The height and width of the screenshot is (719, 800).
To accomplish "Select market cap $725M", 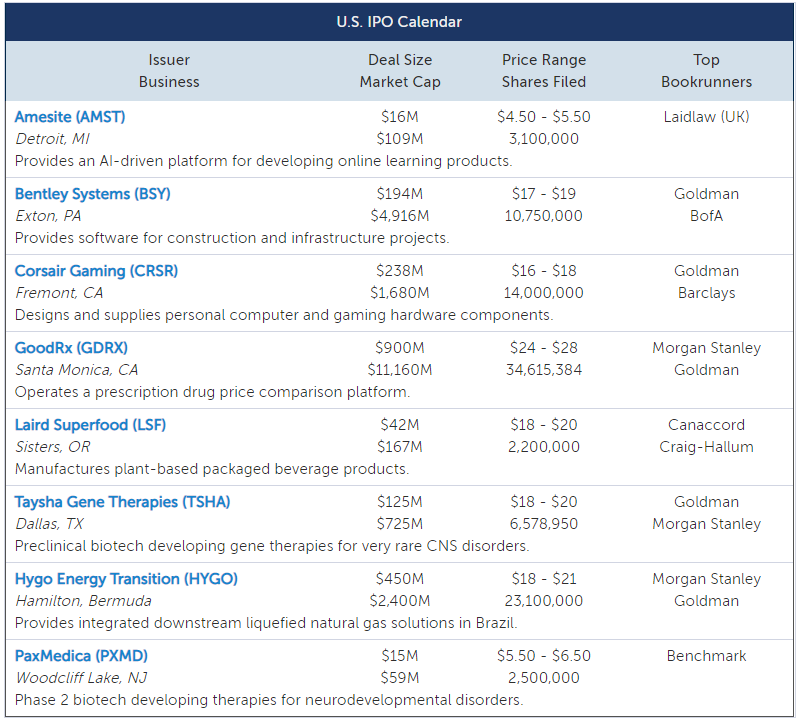I will [400, 524].
